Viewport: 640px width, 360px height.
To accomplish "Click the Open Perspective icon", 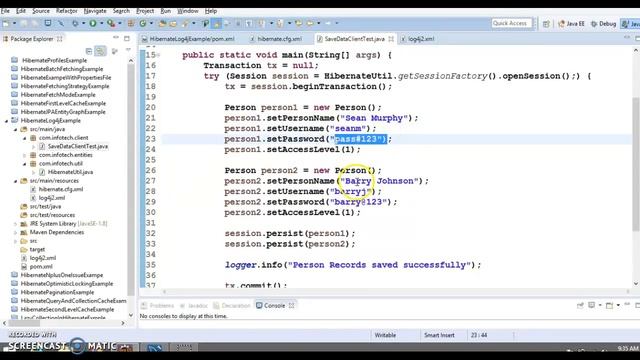I will pos(546,24).
